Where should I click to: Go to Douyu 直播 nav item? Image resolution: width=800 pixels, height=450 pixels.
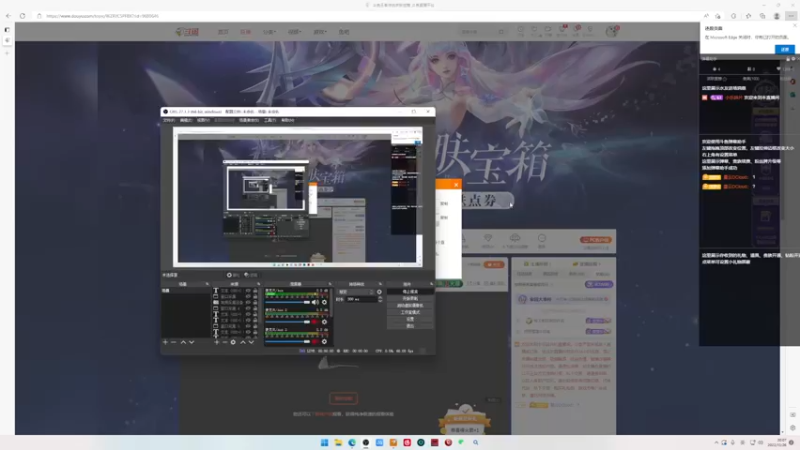(x=245, y=32)
